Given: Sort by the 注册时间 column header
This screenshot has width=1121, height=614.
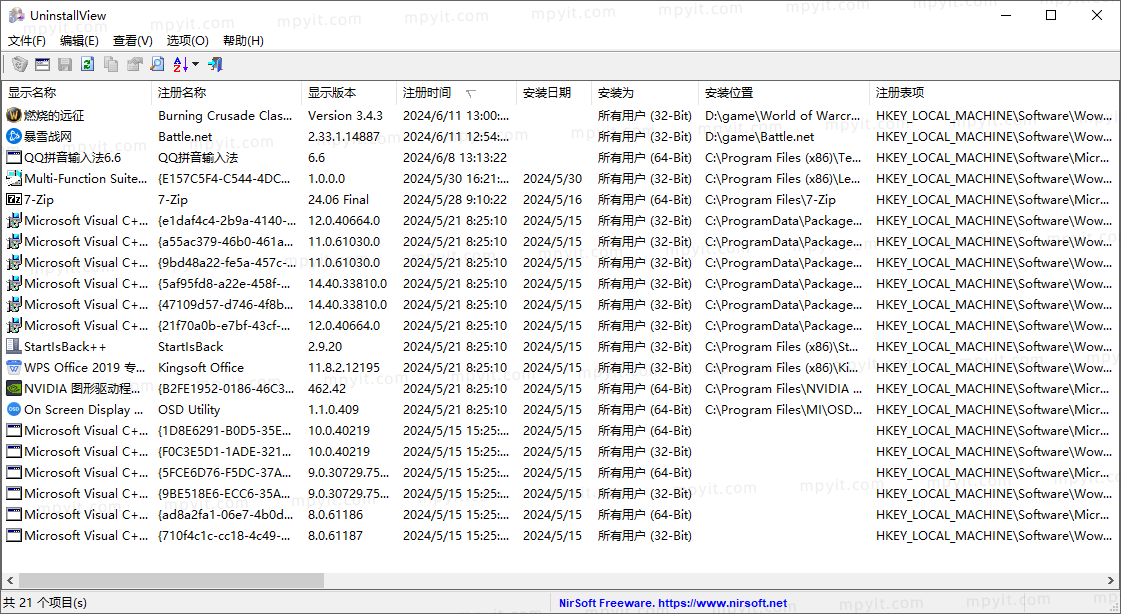Looking at the screenshot, I should (456, 93).
